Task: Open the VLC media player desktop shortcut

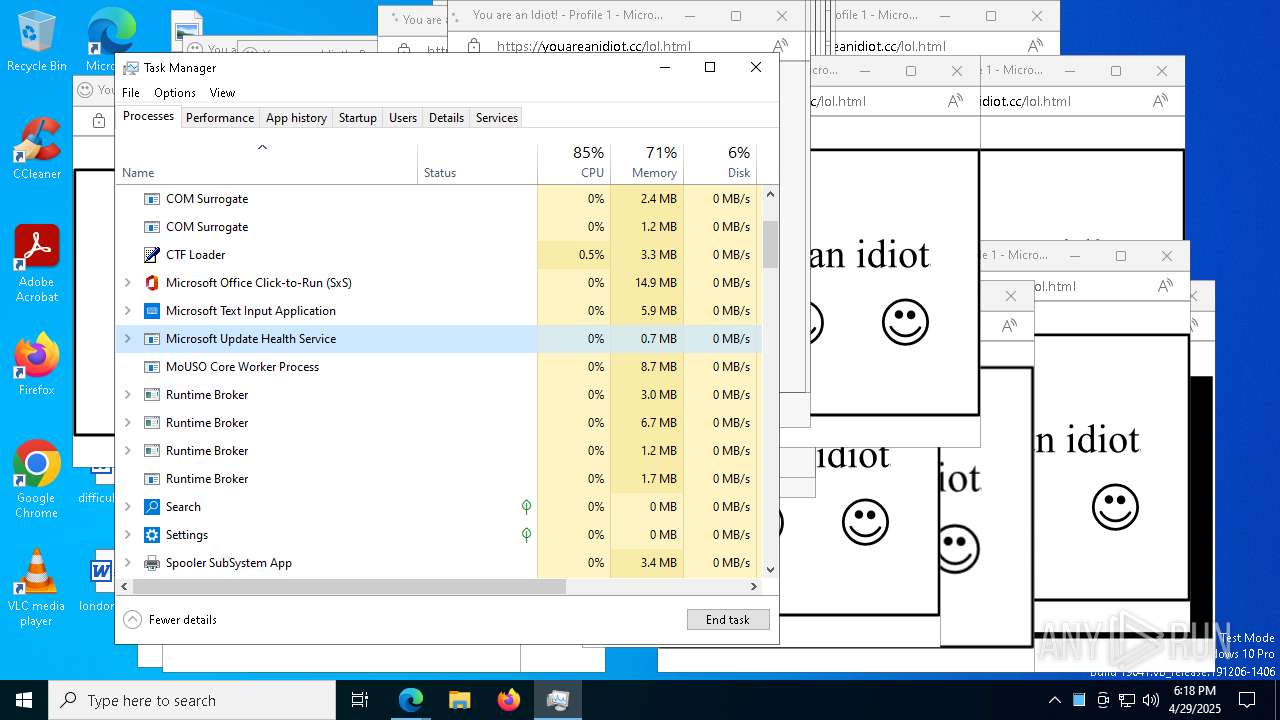Action: (36, 588)
